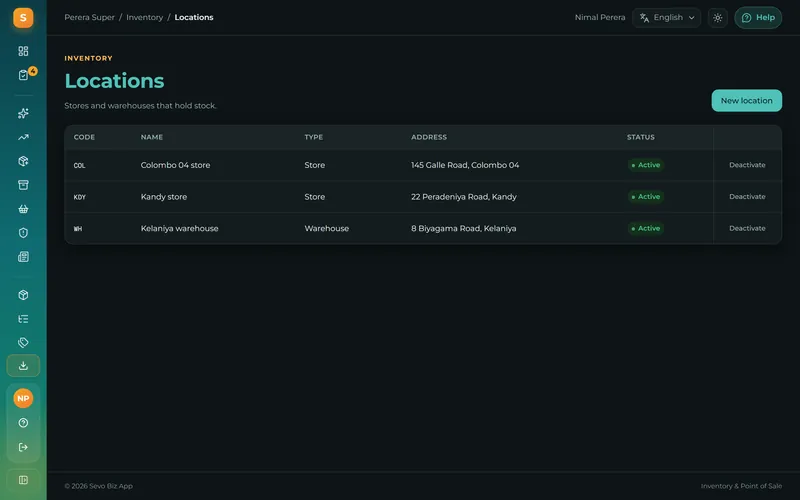Select the KDY code cell
800x500 pixels.
80,197
